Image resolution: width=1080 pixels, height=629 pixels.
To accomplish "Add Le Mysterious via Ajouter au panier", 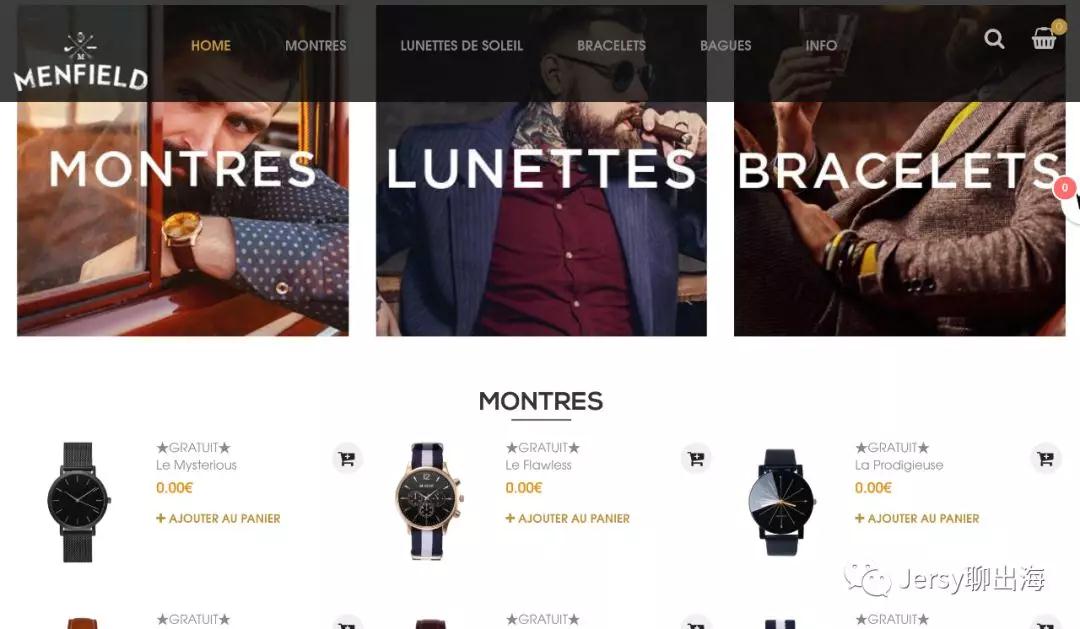I will [218, 518].
